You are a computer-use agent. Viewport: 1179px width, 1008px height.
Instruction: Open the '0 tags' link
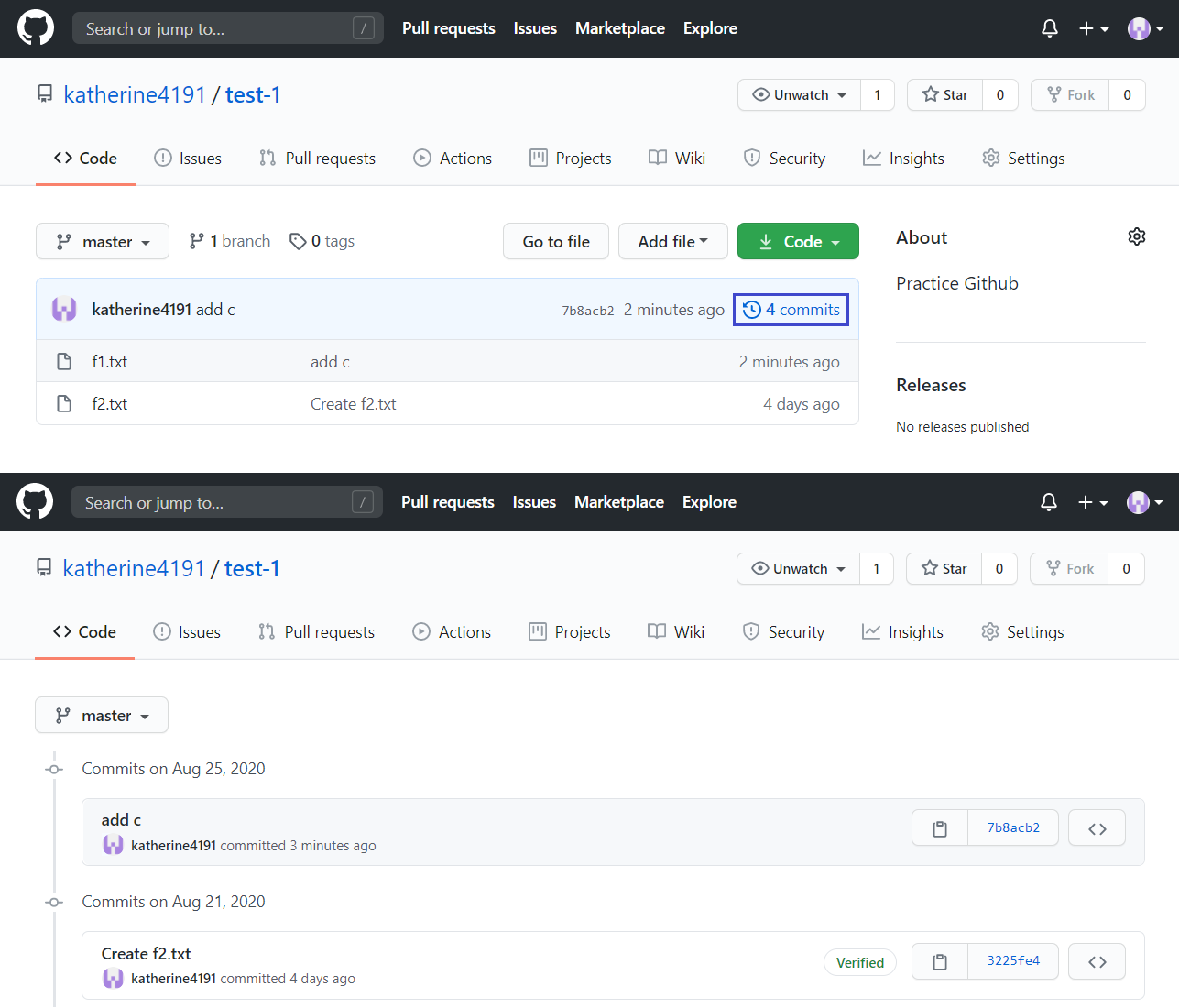[322, 241]
